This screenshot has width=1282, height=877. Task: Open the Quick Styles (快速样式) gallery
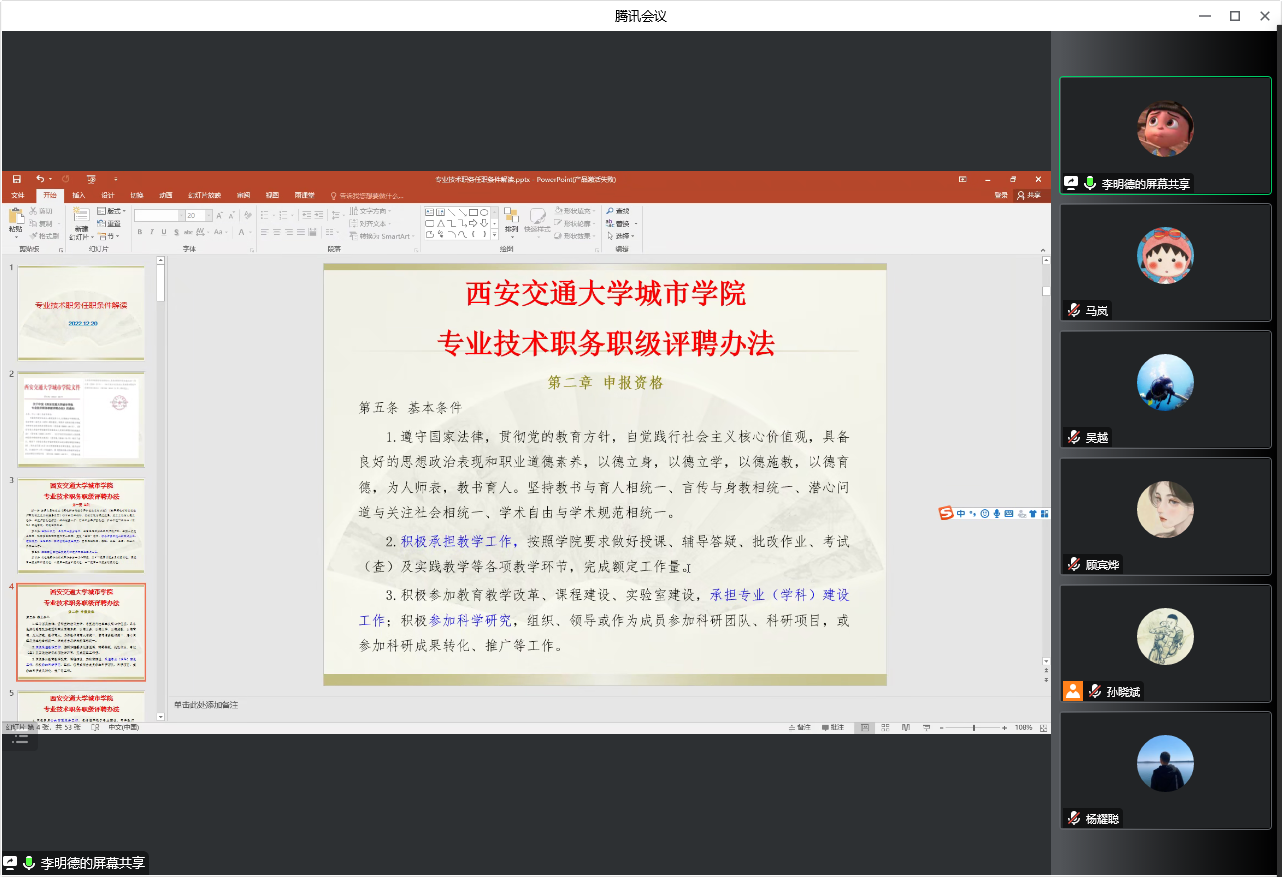[x=537, y=224]
